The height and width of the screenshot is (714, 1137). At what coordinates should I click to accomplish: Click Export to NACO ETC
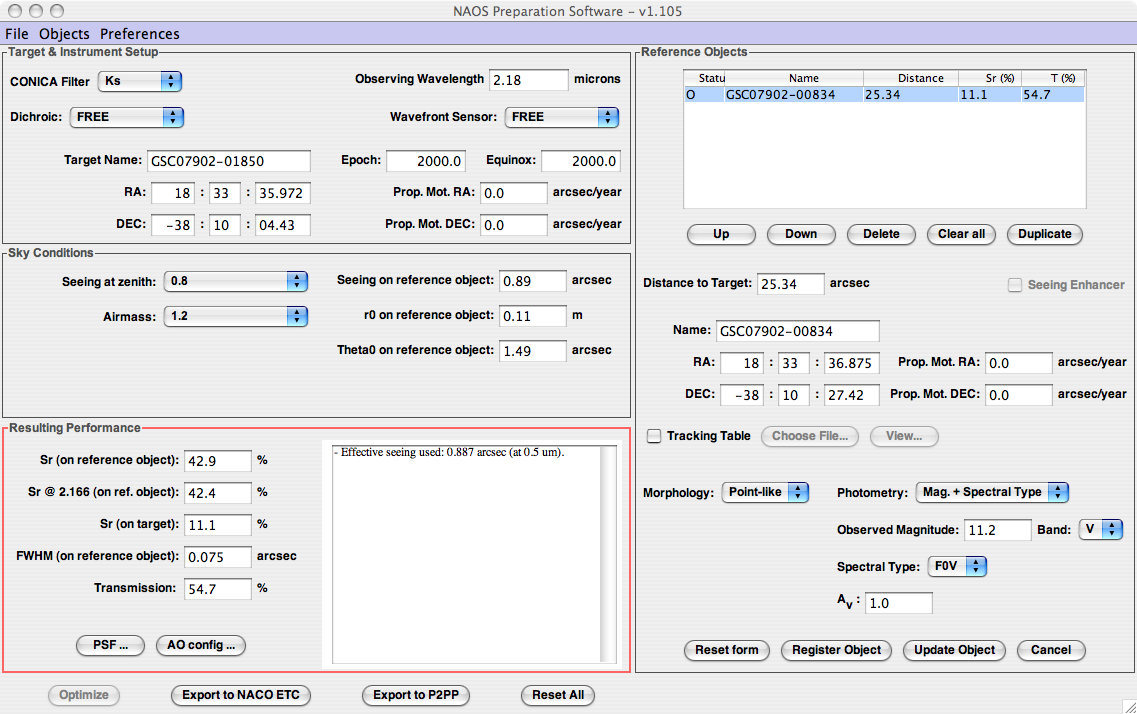241,695
